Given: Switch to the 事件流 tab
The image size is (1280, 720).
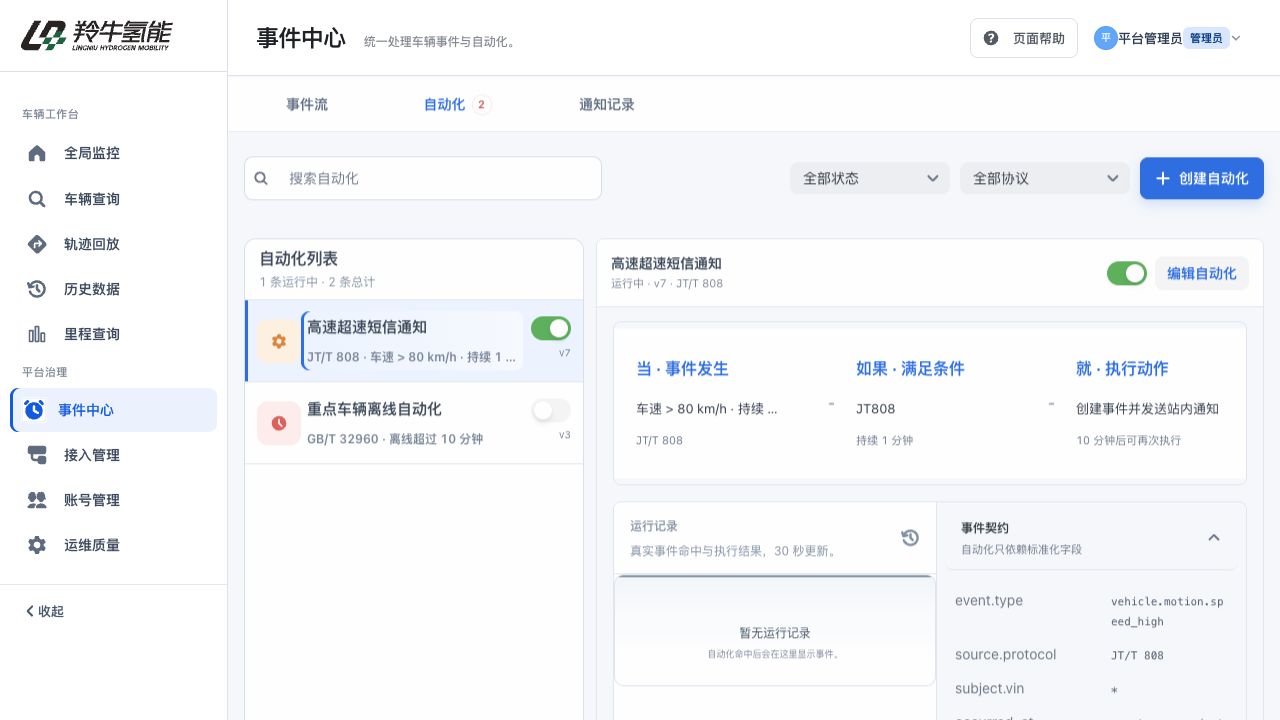Looking at the screenshot, I should tap(307, 104).
